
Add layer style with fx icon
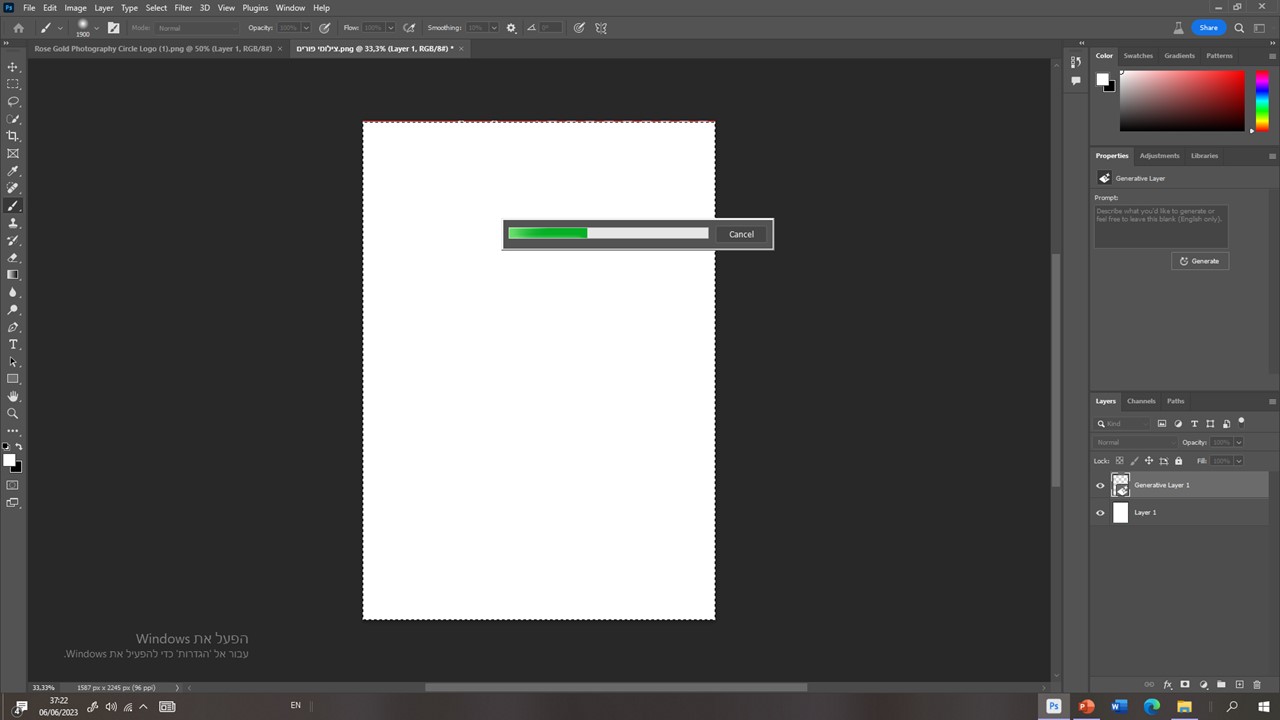(1167, 685)
